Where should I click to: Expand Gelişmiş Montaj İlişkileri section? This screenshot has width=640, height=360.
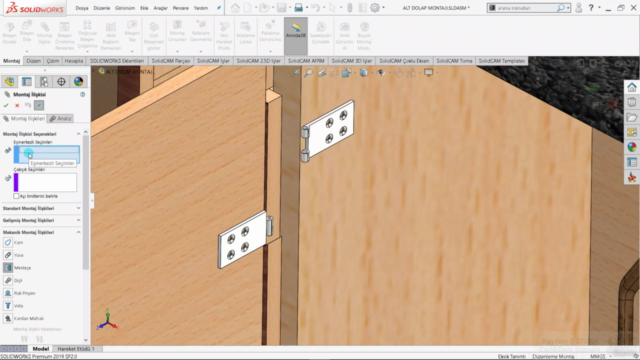[78, 220]
